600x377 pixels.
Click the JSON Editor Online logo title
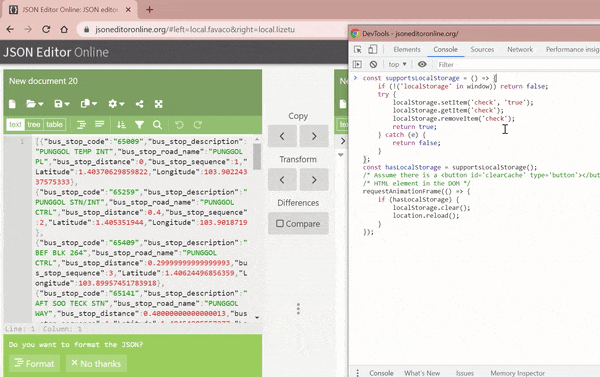click(x=56, y=52)
